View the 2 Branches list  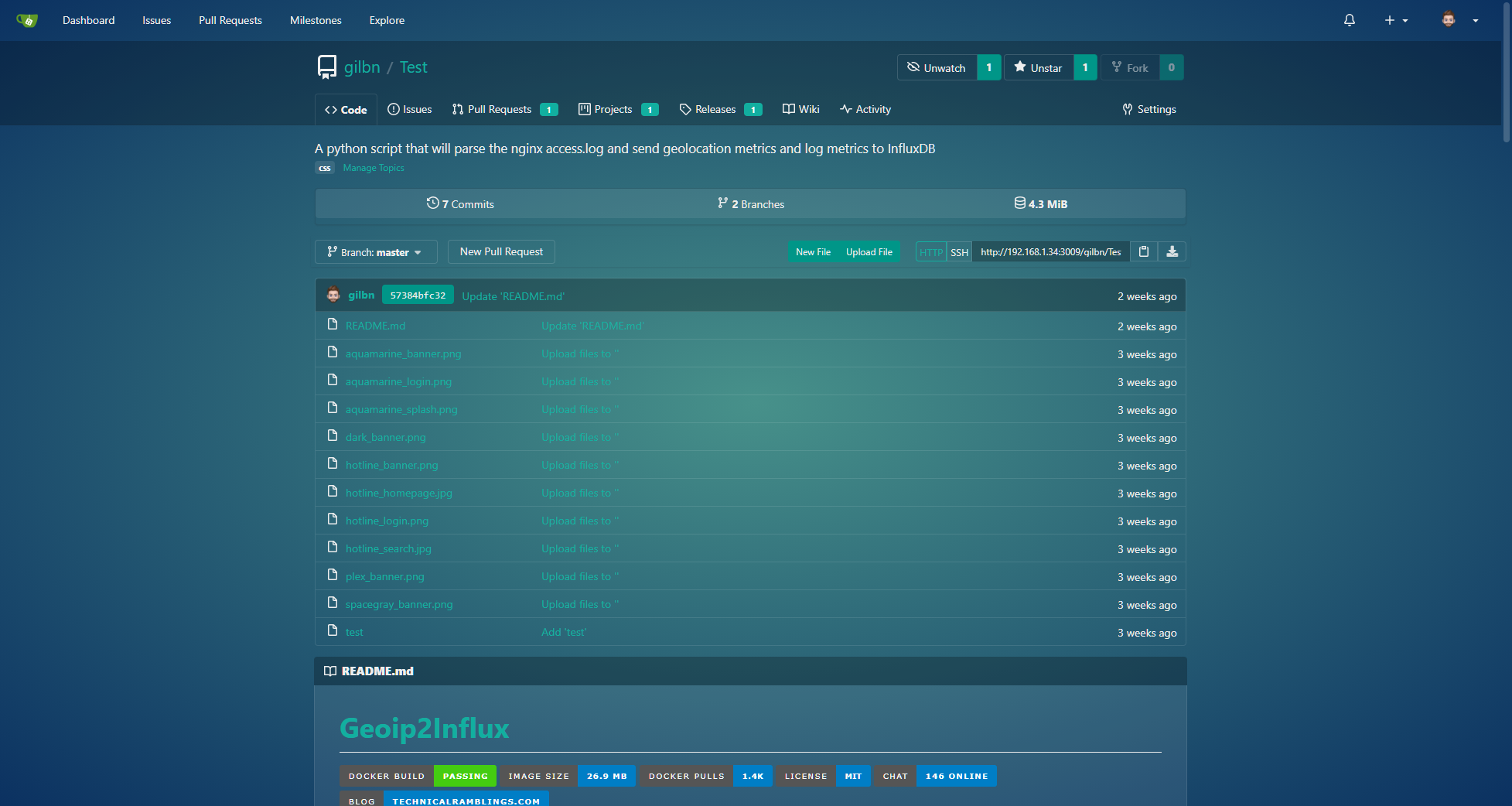tap(750, 204)
